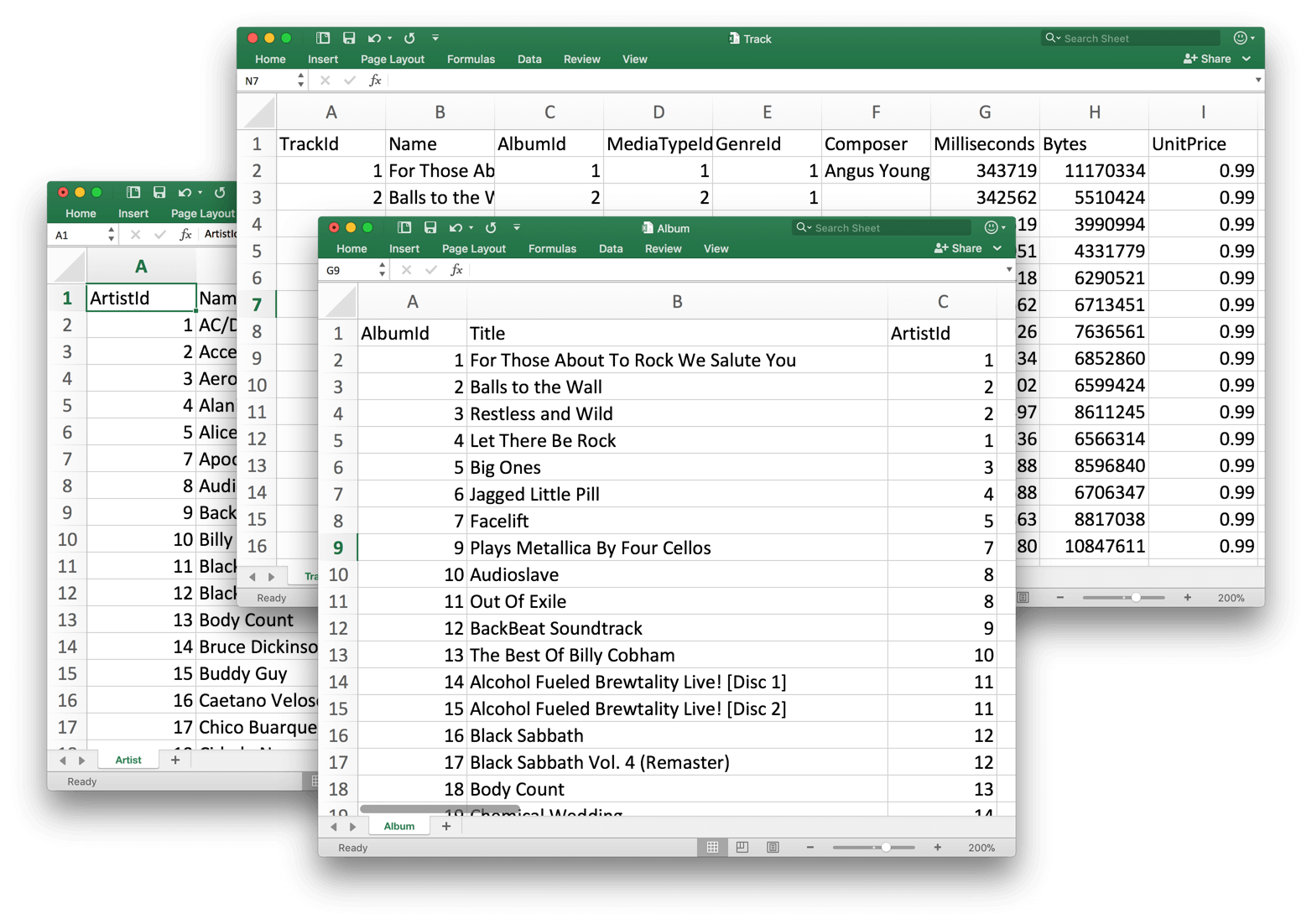
Task: Click the Save icon in the Album window toolbar
Action: (x=430, y=227)
